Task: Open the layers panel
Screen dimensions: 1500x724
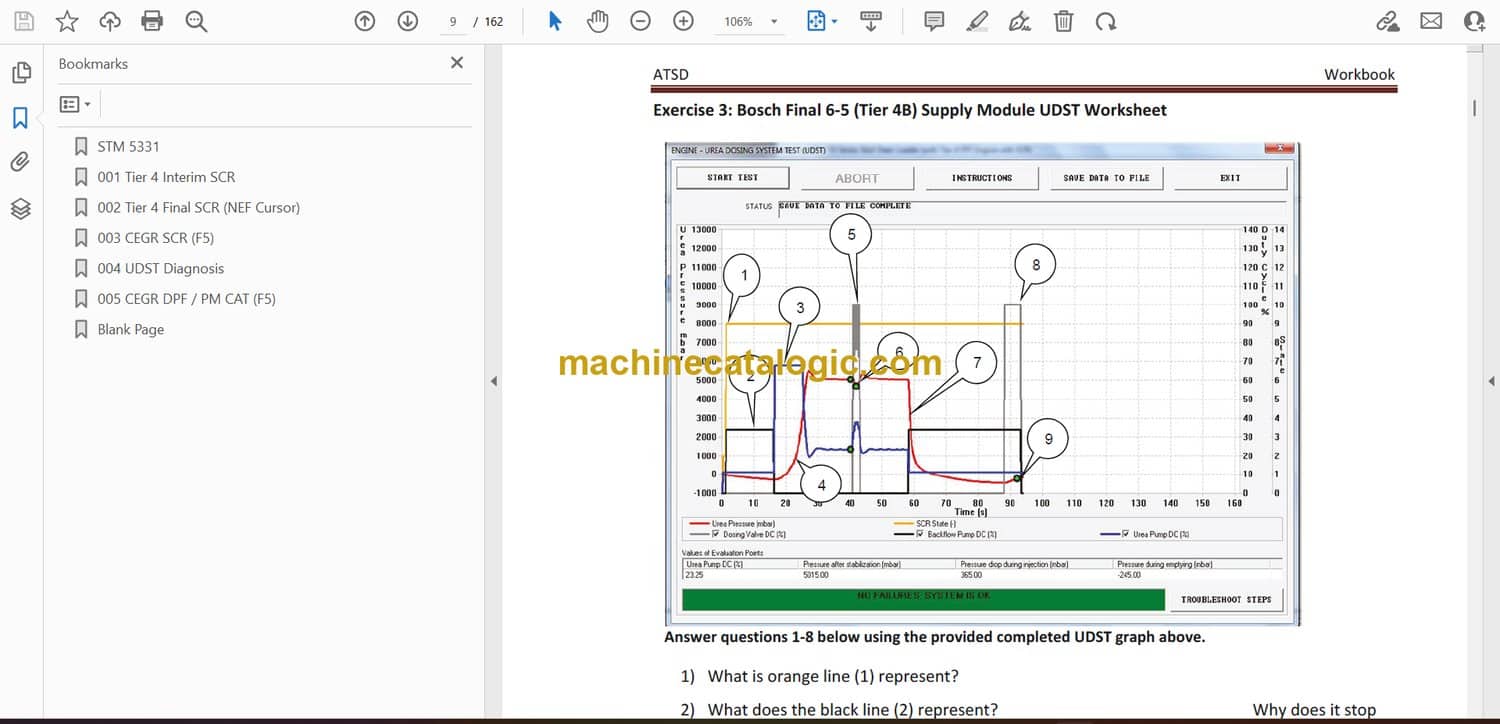Action: (x=20, y=208)
